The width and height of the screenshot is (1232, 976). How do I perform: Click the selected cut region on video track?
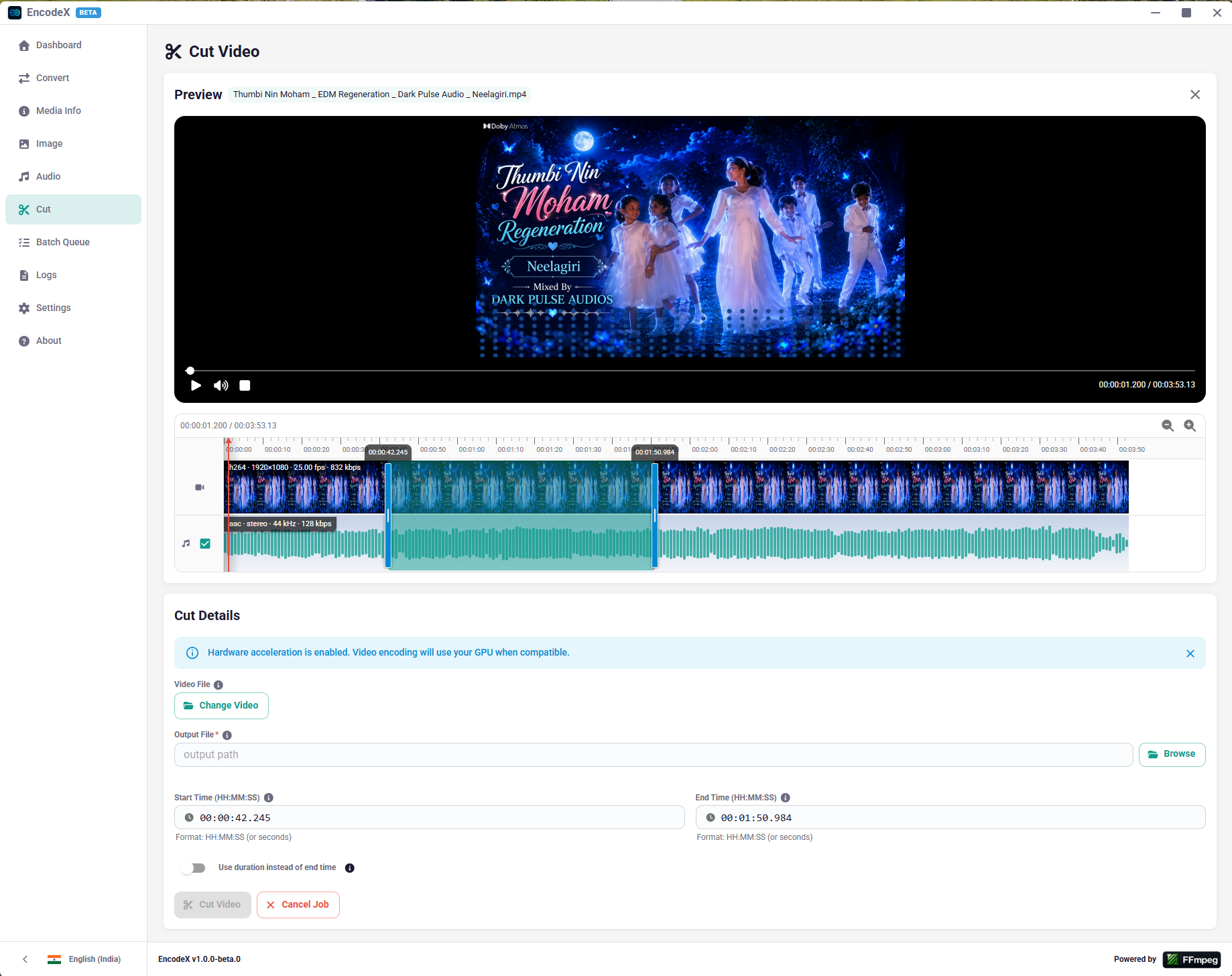click(x=521, y=487)
